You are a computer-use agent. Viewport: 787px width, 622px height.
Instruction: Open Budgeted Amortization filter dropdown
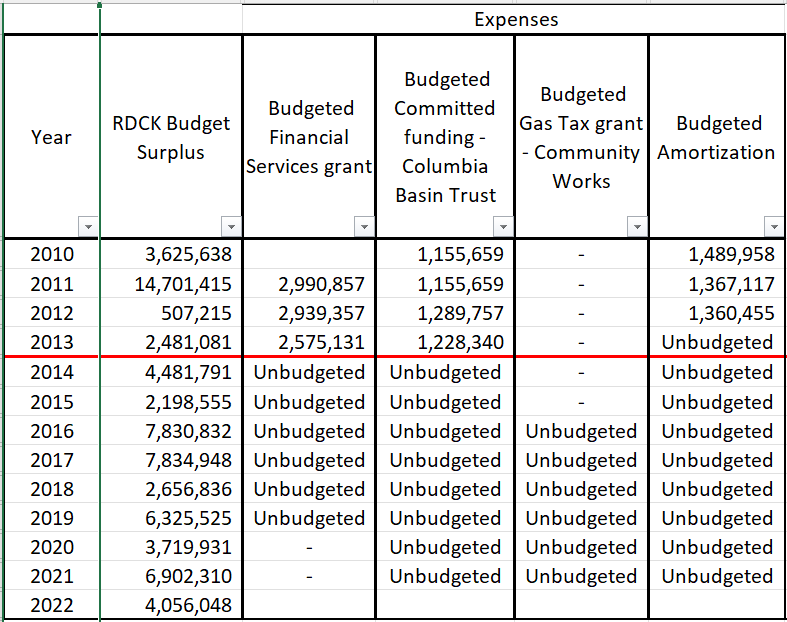click(774, 227)
